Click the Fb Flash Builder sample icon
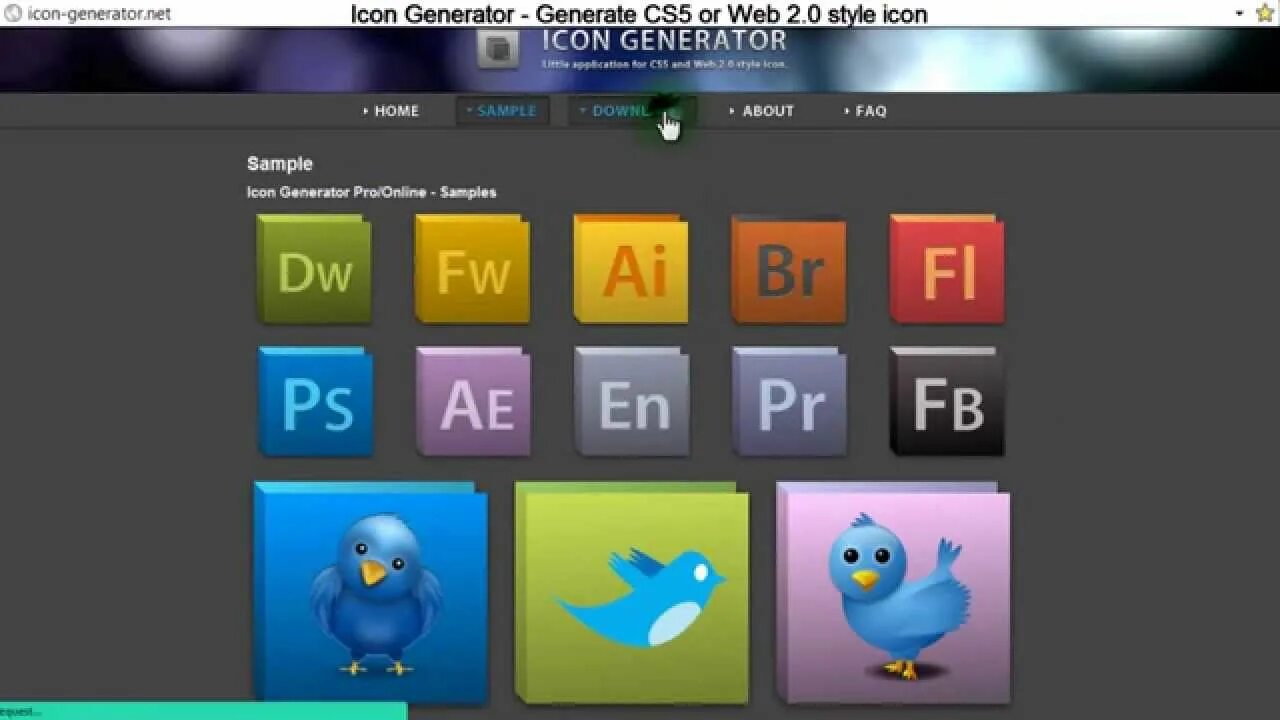Viewport: 1280px width, 720px height. 947,401
